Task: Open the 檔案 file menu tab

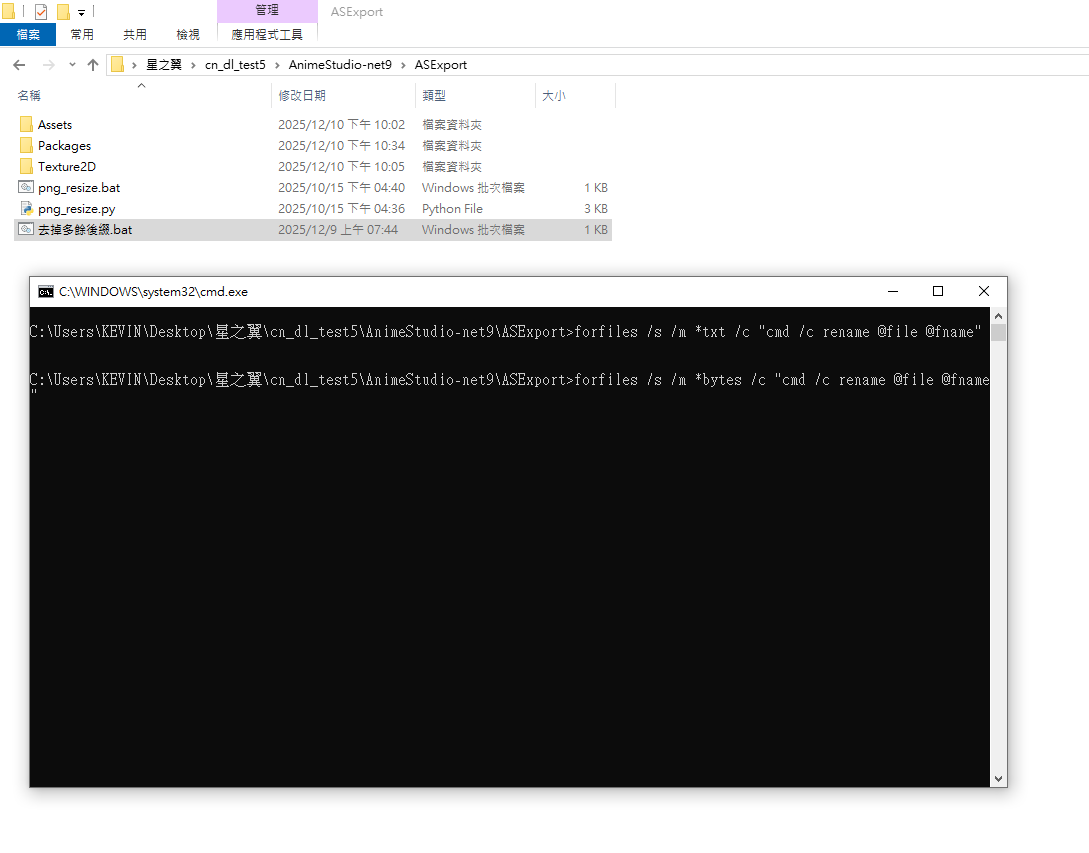Action: [x=28, y=34]
